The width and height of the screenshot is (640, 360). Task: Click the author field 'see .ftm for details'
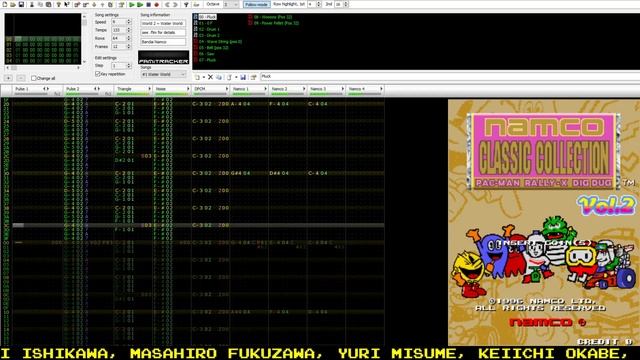point(163,32)
